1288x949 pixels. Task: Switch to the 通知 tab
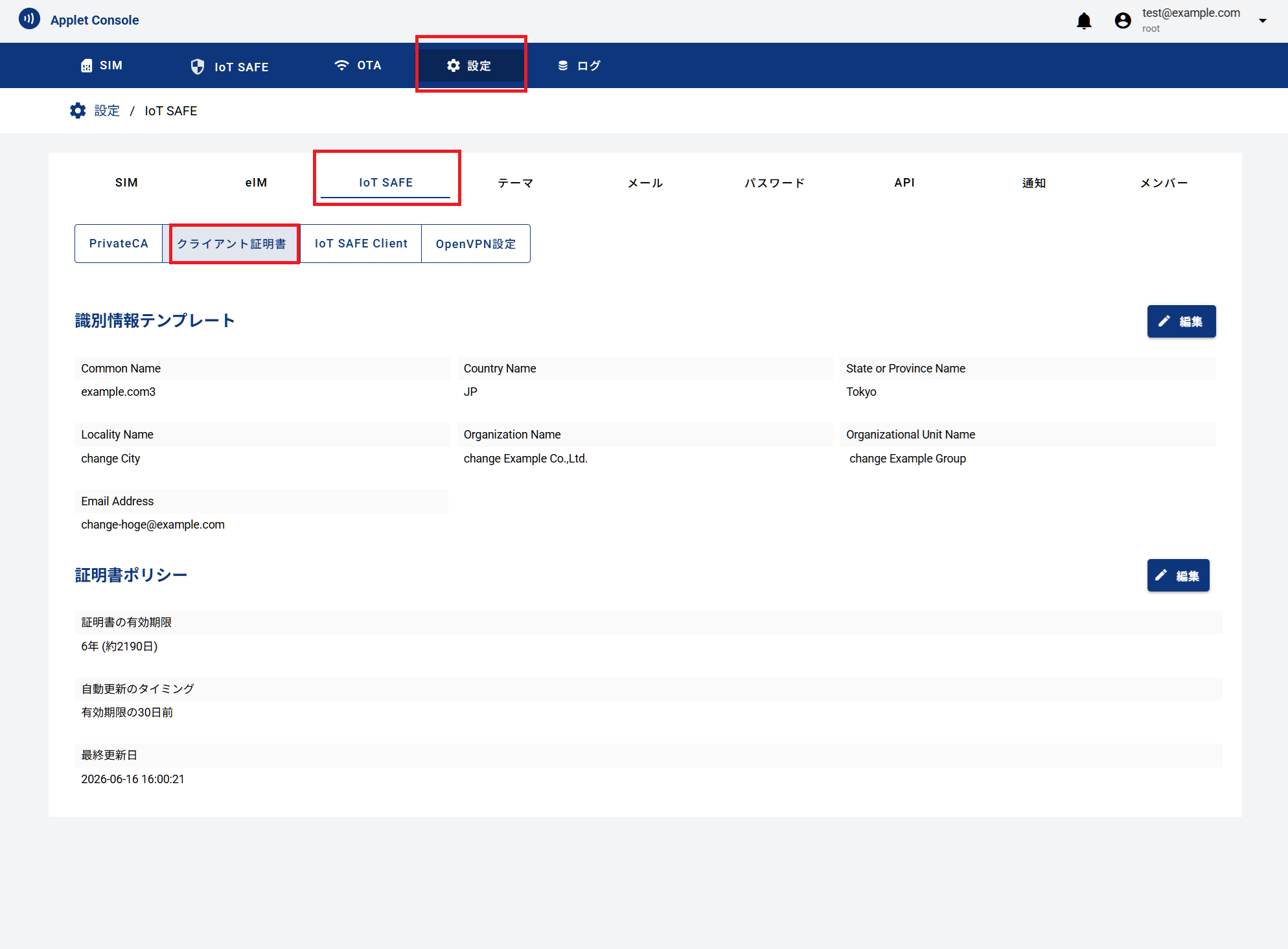point(1034,183)
